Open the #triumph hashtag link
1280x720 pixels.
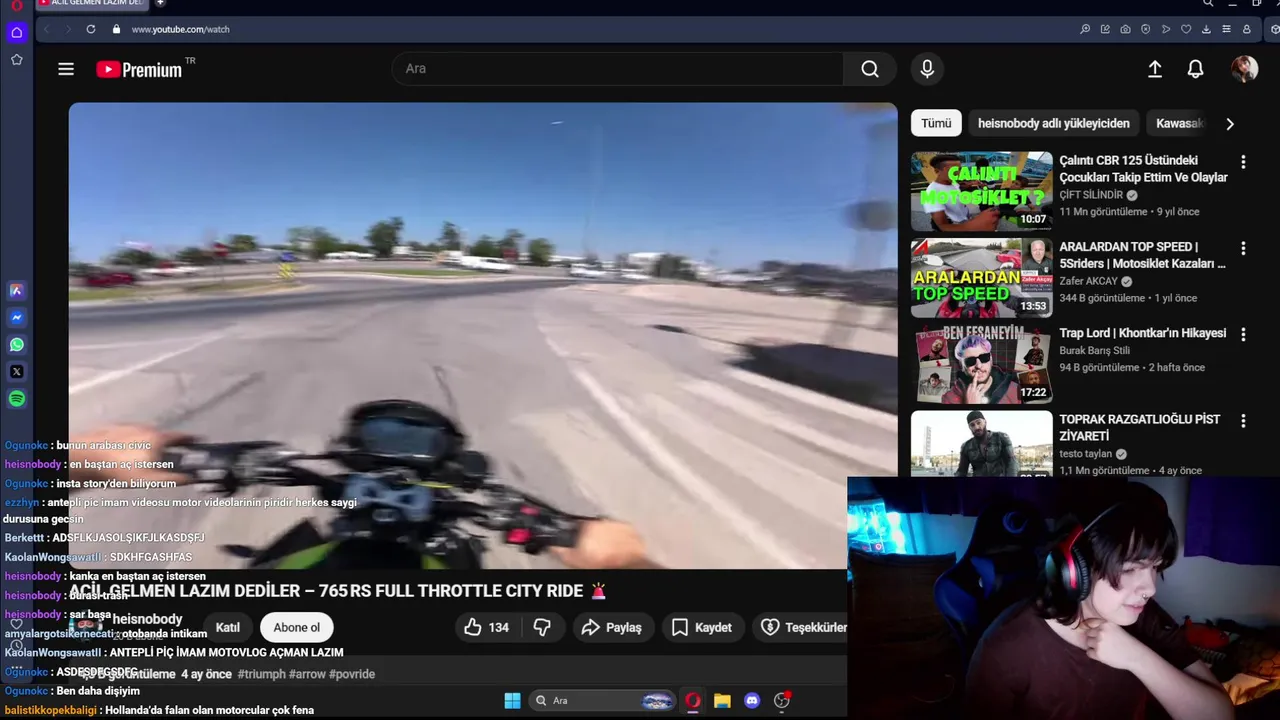click(x=261, y=674)
